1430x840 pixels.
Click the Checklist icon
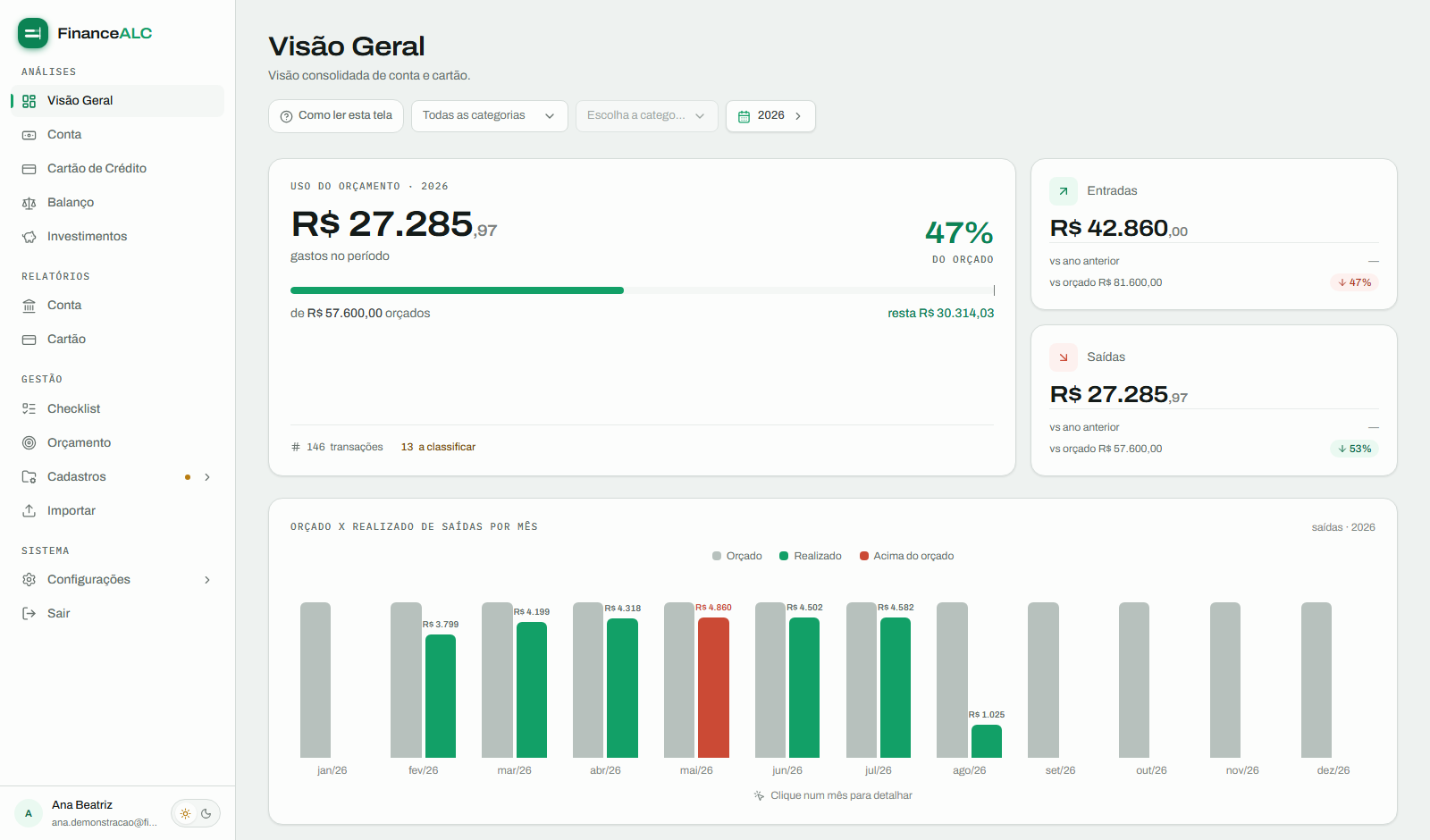coord(29,409)
